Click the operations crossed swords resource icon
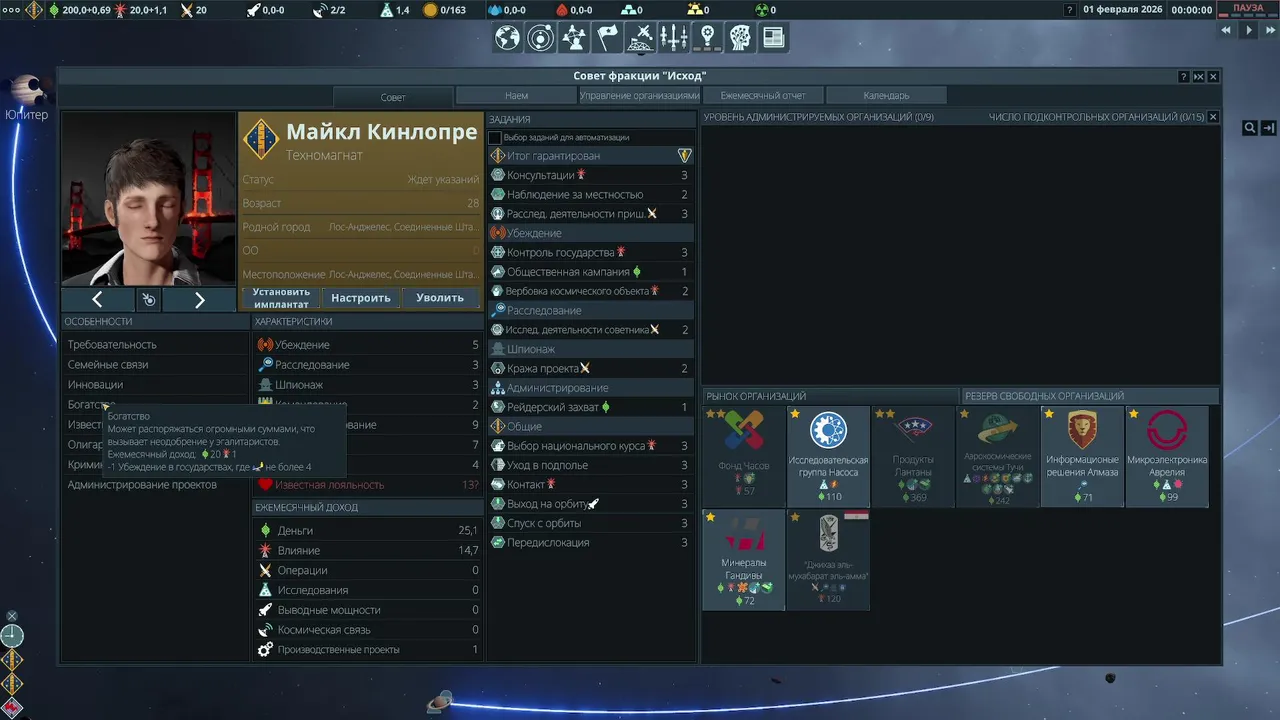The height and width of the screenshot is (720, 1280). pyautogui.click(x=186, y=10)
